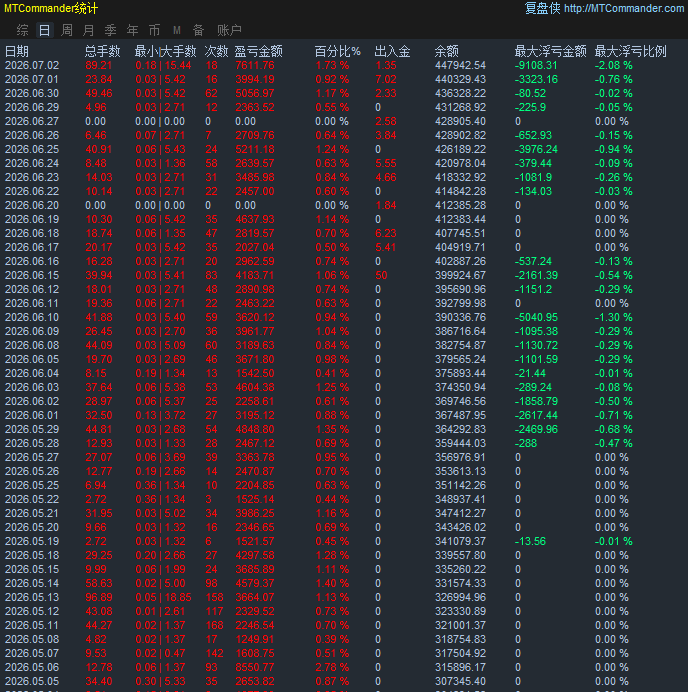Screen dimensions: 688x692
Task: Select the 2026.06.02 date row
Action: [x=32, y=401]
